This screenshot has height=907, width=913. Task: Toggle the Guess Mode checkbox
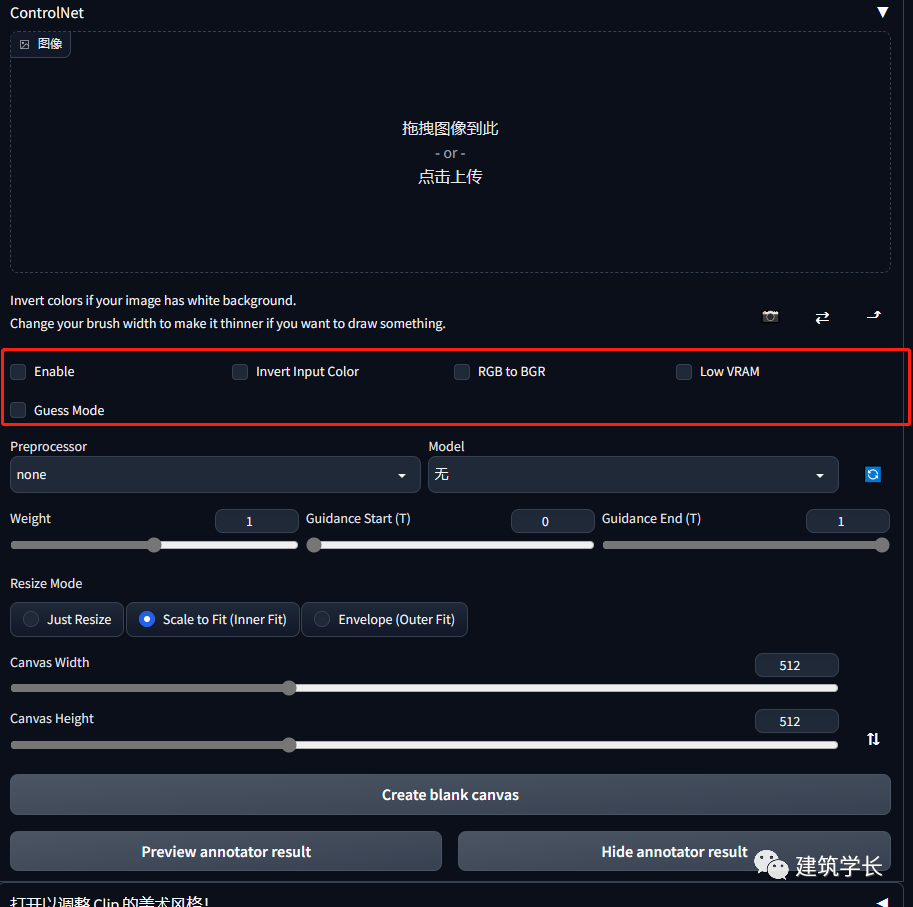click(17, 410)
